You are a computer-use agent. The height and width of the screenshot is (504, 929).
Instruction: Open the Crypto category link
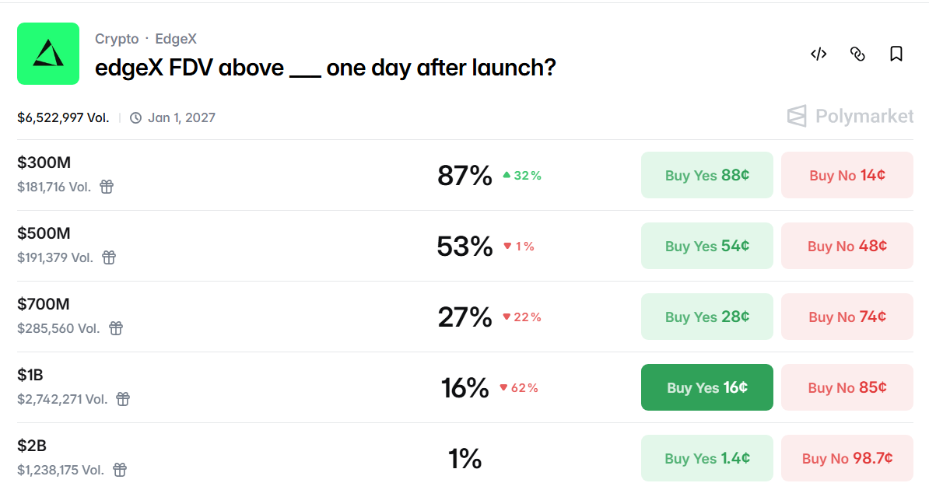tap(116, 39)
